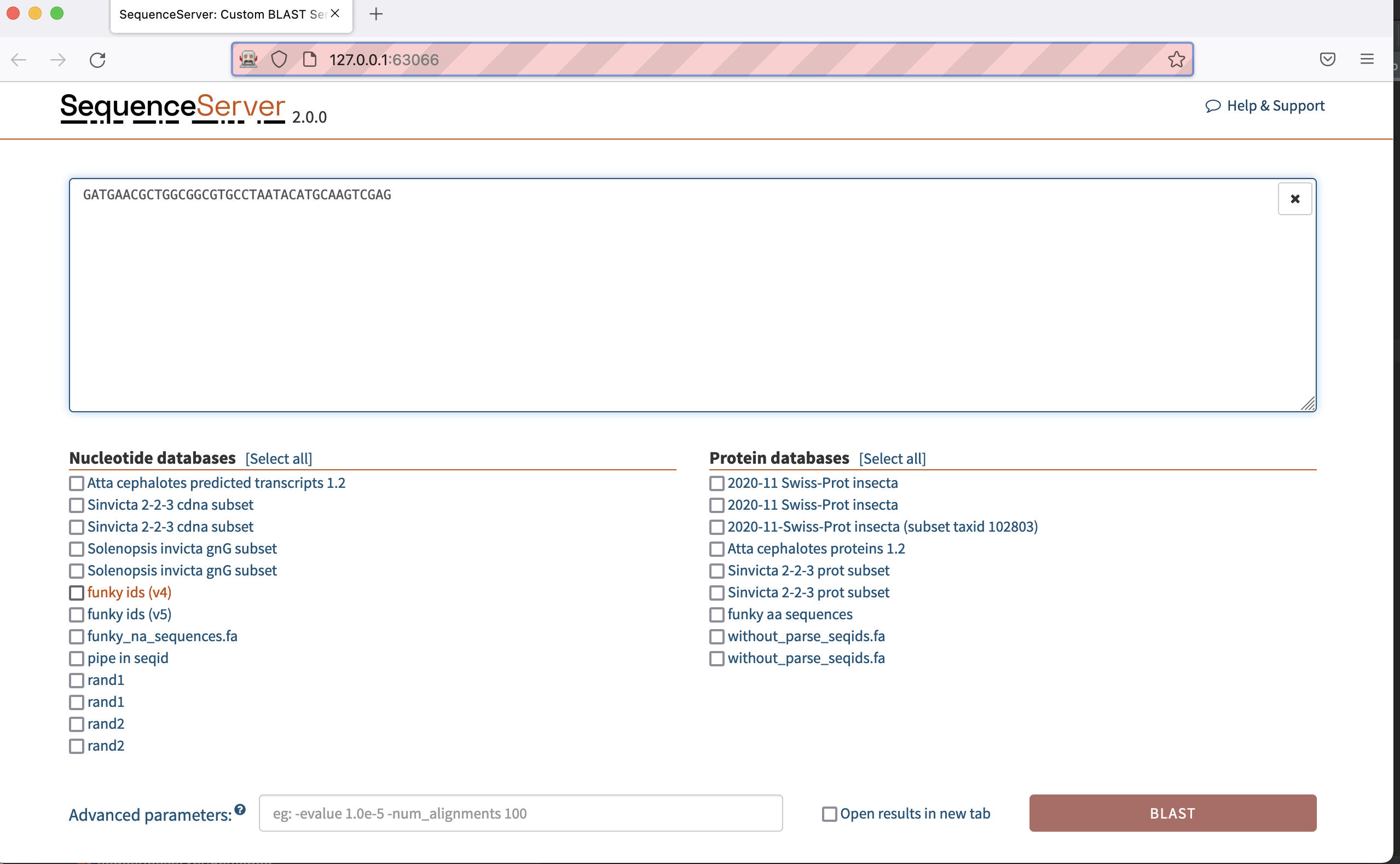Select the funky ids (v4) database
The image size is (1400, 864).
coord(77,592)
